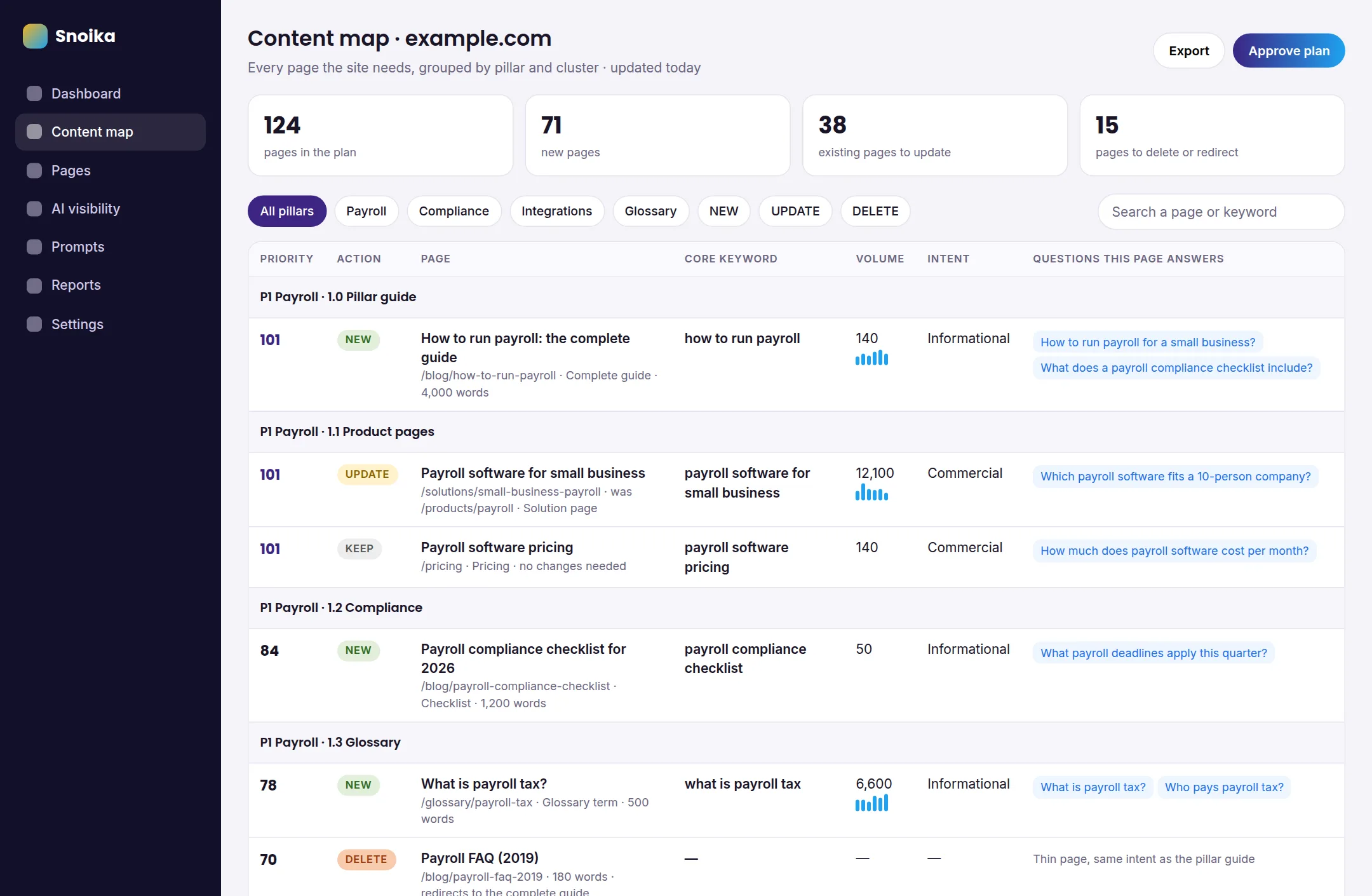Click volume bars icon under 12,100
Image resolution: width=1372 pixels, height=896 pixels.
[871, 492]
